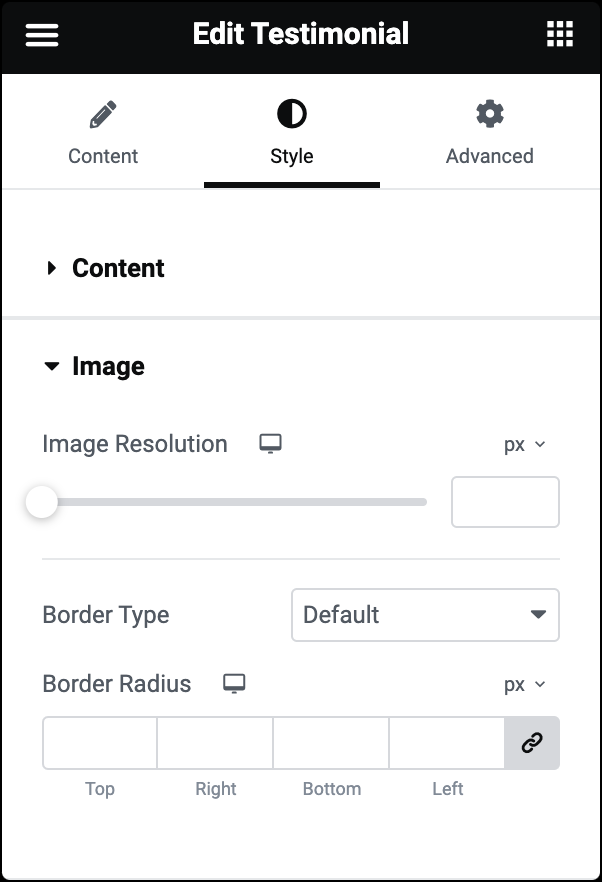Open the Border Type dropdown

click(x=425, y=615)
